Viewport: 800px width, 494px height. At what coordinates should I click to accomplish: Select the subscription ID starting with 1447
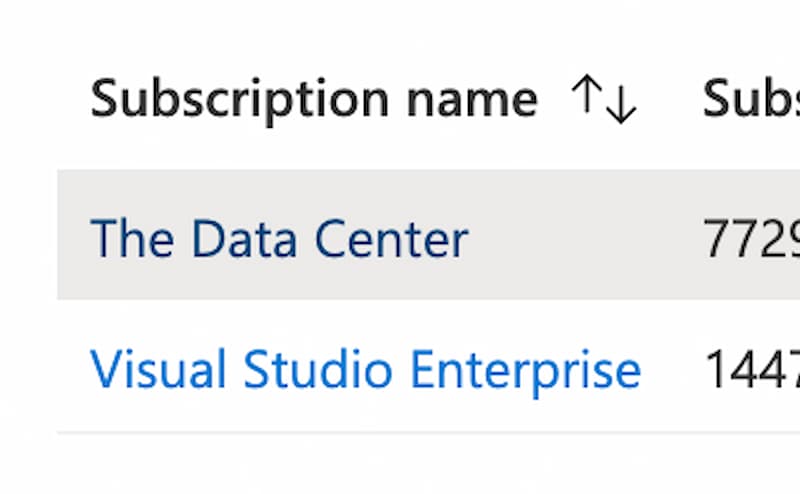(x=751, y=370)
